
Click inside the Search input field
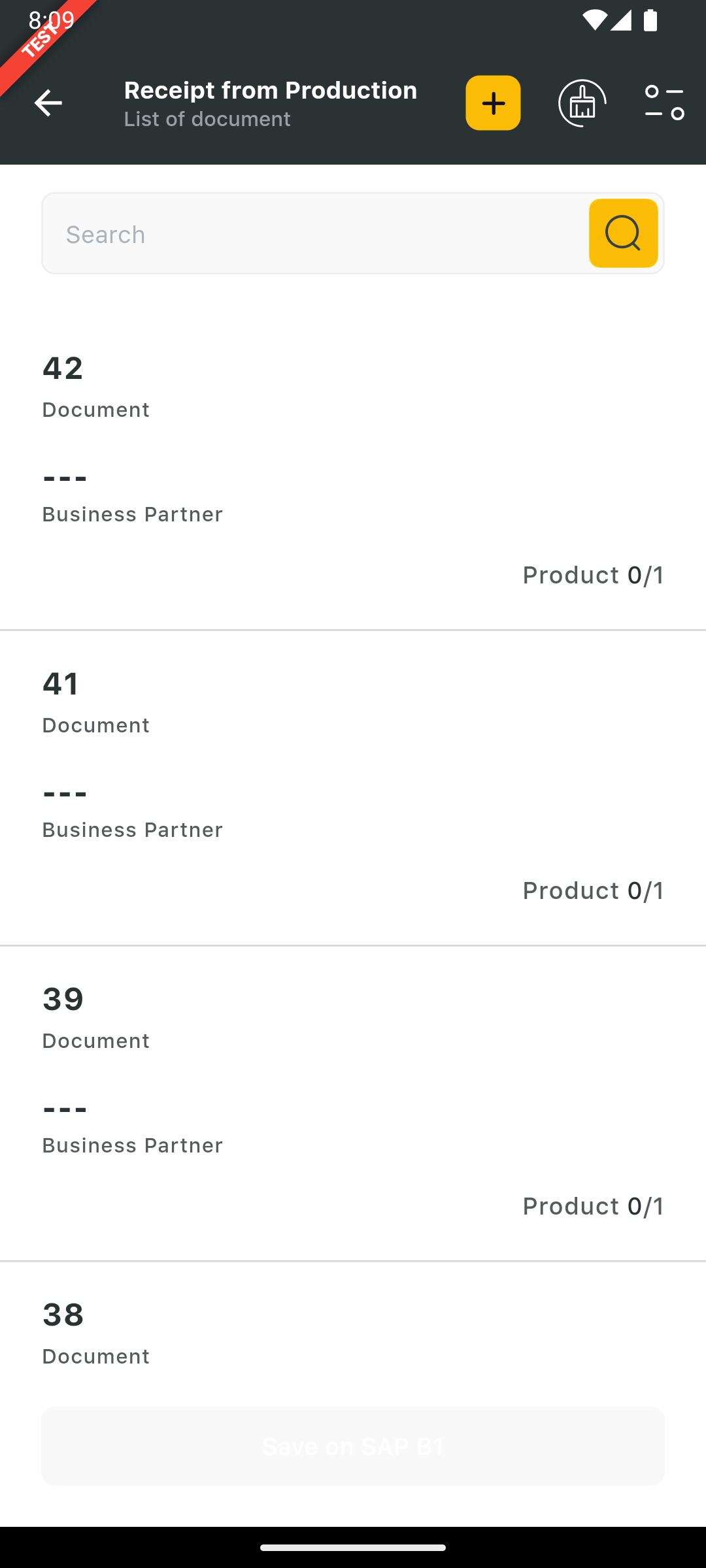pyautogui.click(x=314, y=234)
